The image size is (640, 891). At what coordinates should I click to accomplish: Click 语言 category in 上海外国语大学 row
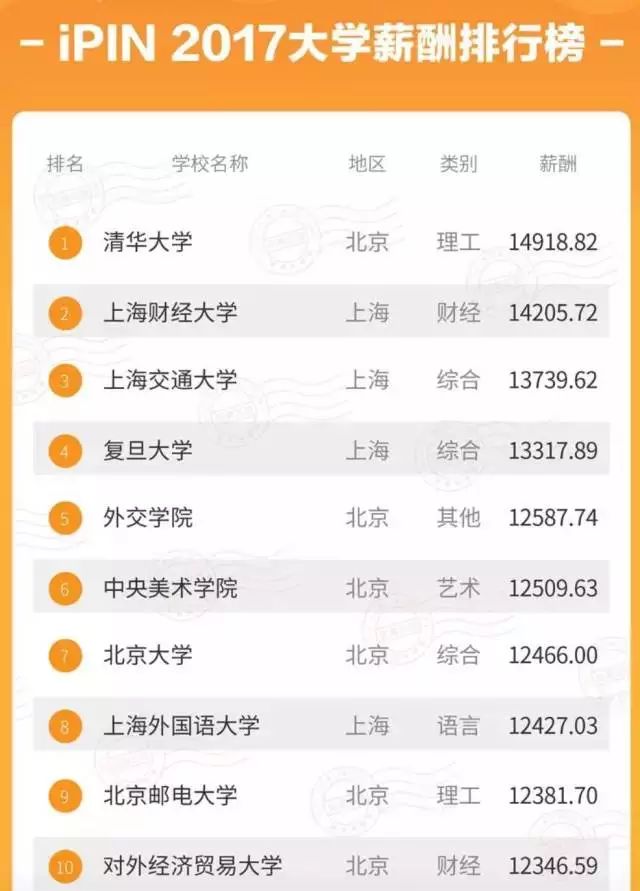pos(458,726)
